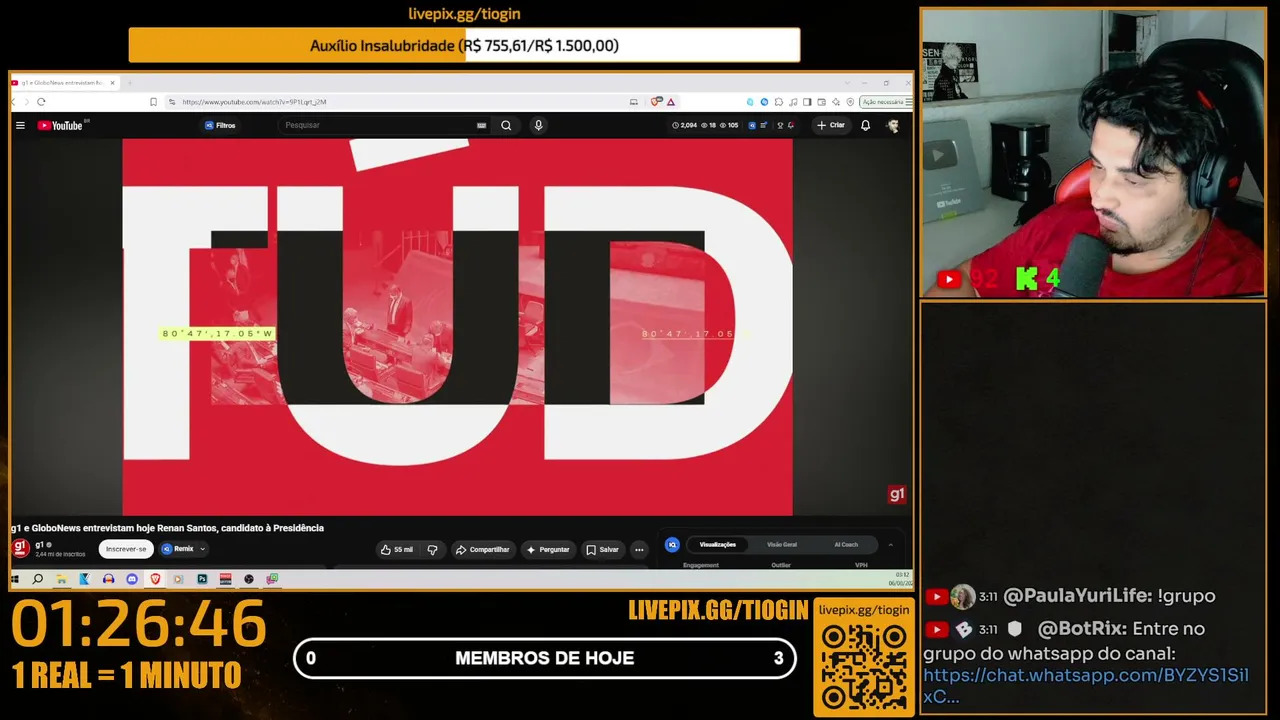Click the on-screen keyboard icon in search
Viewport: 1280px width, 720px height.
pyautogui.click(x=481, y=125)
